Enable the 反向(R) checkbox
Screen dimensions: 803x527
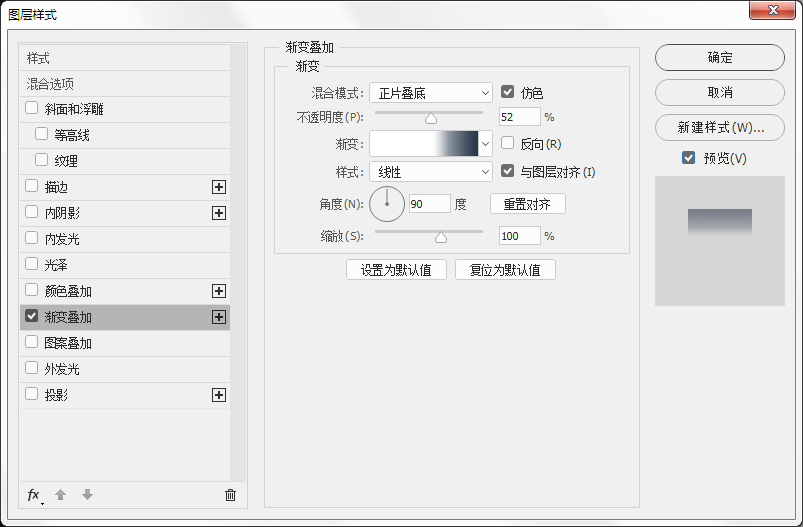click(x=508, y=143)
